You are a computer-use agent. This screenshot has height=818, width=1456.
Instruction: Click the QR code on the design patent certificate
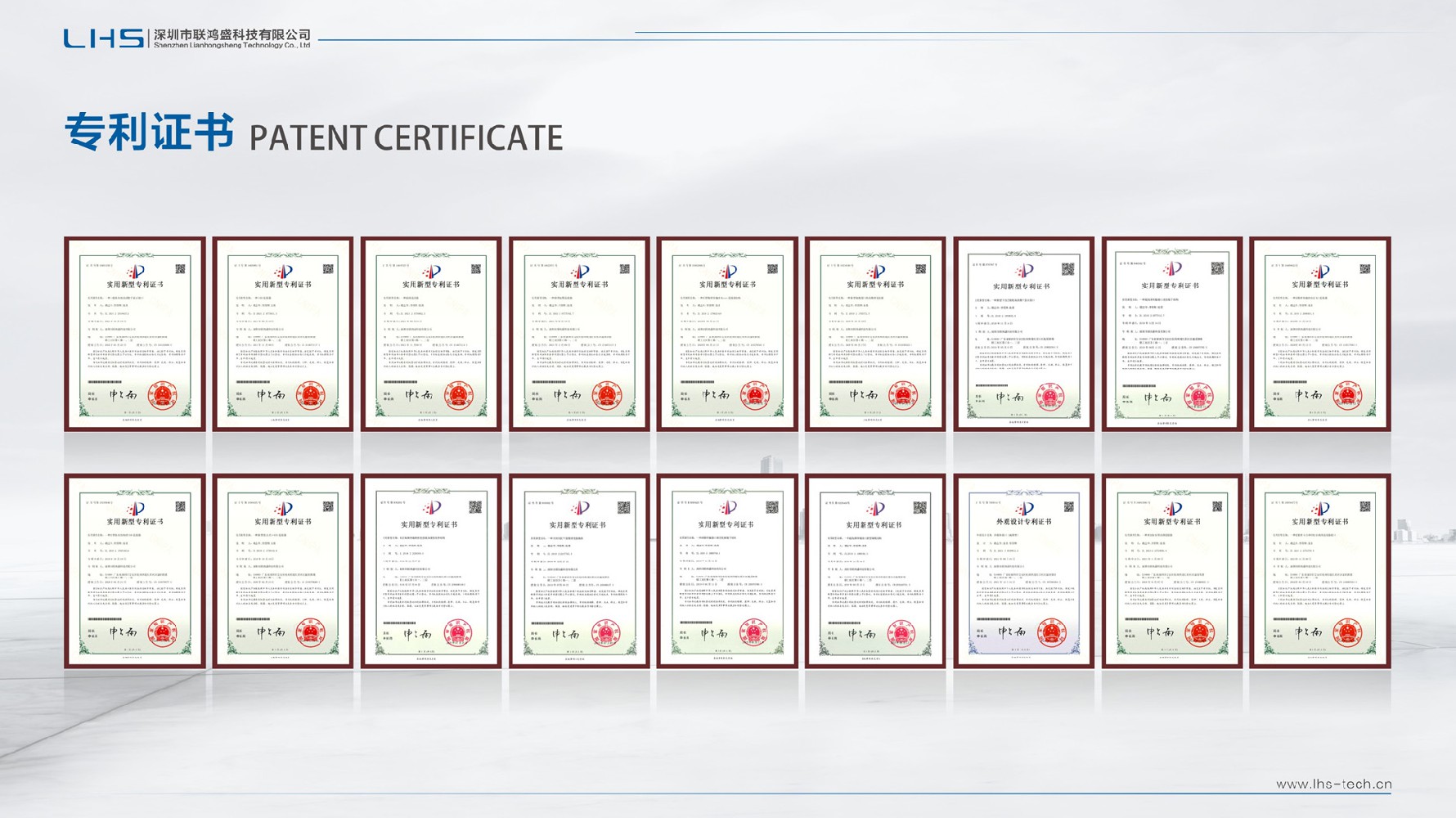click(1067, 506)
